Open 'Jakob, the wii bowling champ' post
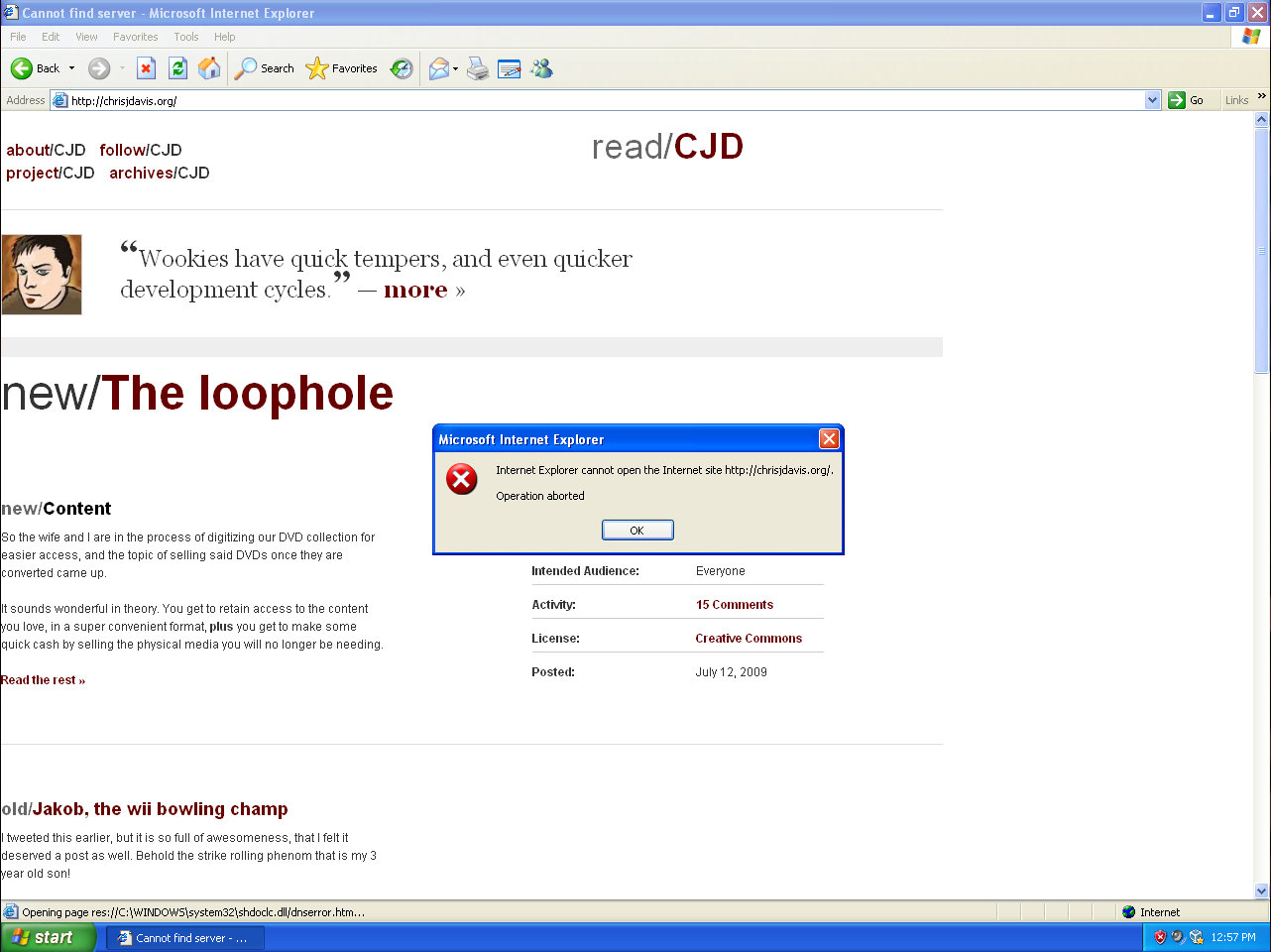This screenshot has width=1271, height=952. point(161,809)
